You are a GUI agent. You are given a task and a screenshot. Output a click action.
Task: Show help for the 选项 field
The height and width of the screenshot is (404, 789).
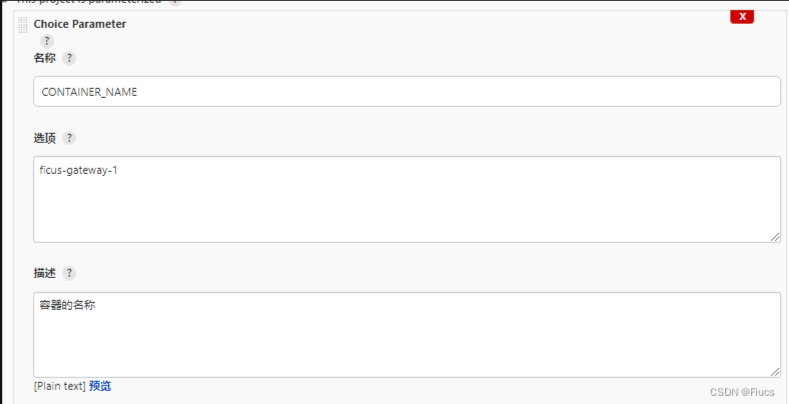(x=69, y=138)
